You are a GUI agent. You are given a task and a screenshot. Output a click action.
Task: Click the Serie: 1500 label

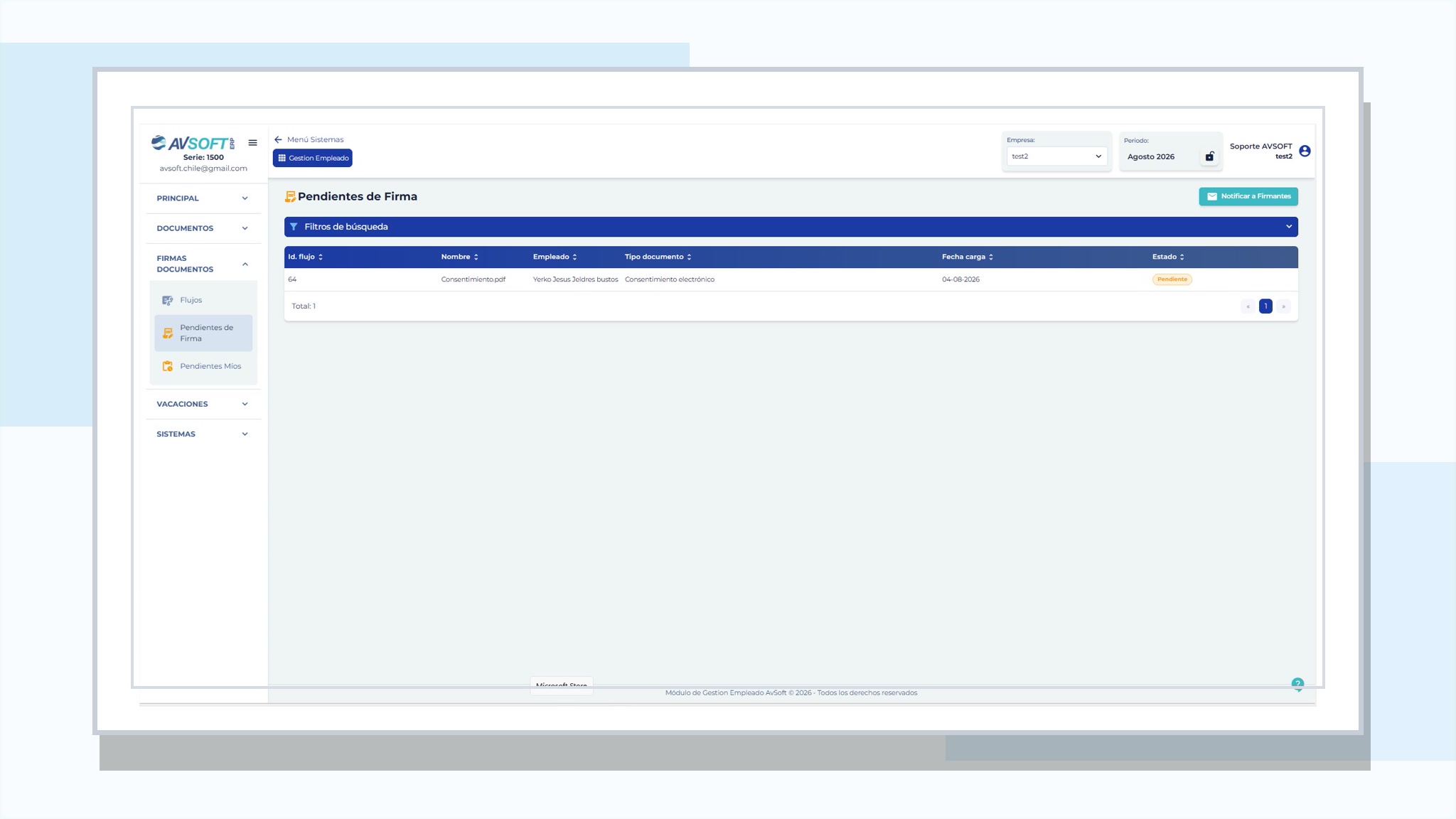tap(203, 158)
